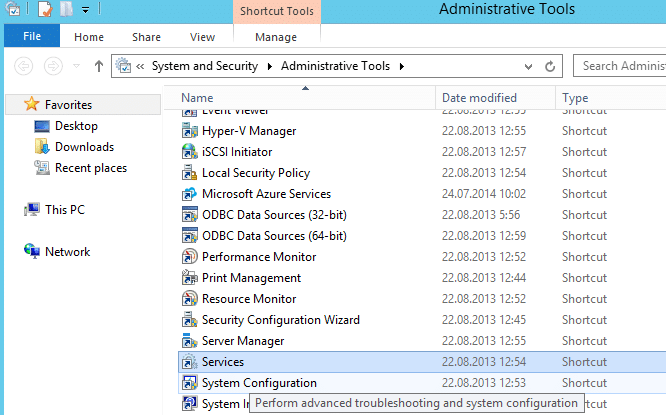Image resolution: width=666 pixels, height=415 pixels.
Task: Click the 'Performance Monitor' file name
Action: click(x=259, y=257)
